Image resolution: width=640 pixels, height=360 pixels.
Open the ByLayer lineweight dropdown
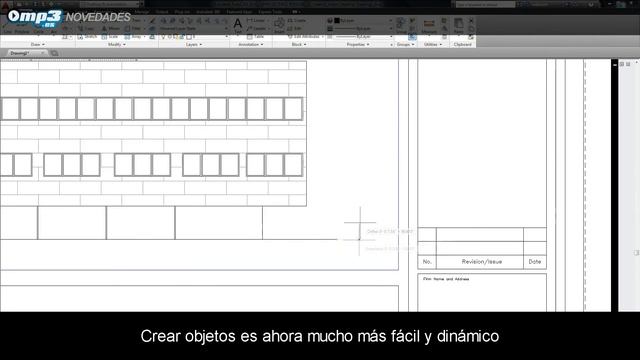pos(363,29)
